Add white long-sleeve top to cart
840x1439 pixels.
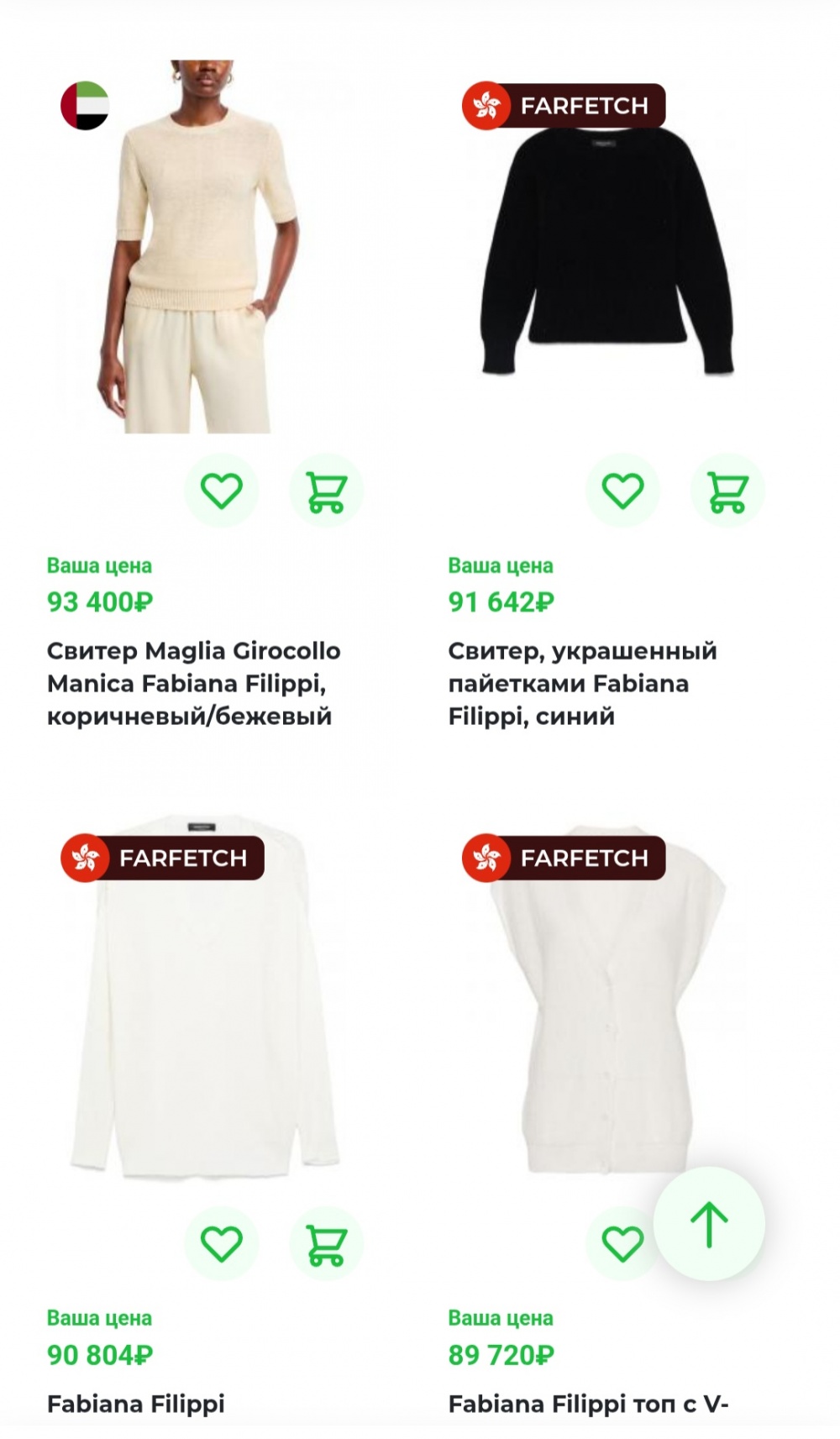(326, 1243)
